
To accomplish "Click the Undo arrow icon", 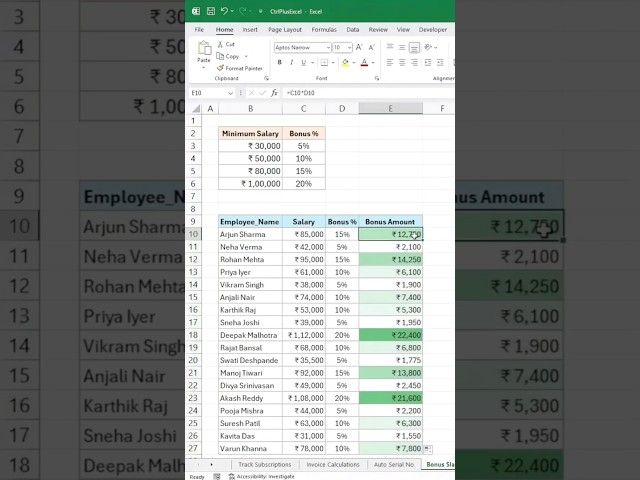I will (224, 11).
